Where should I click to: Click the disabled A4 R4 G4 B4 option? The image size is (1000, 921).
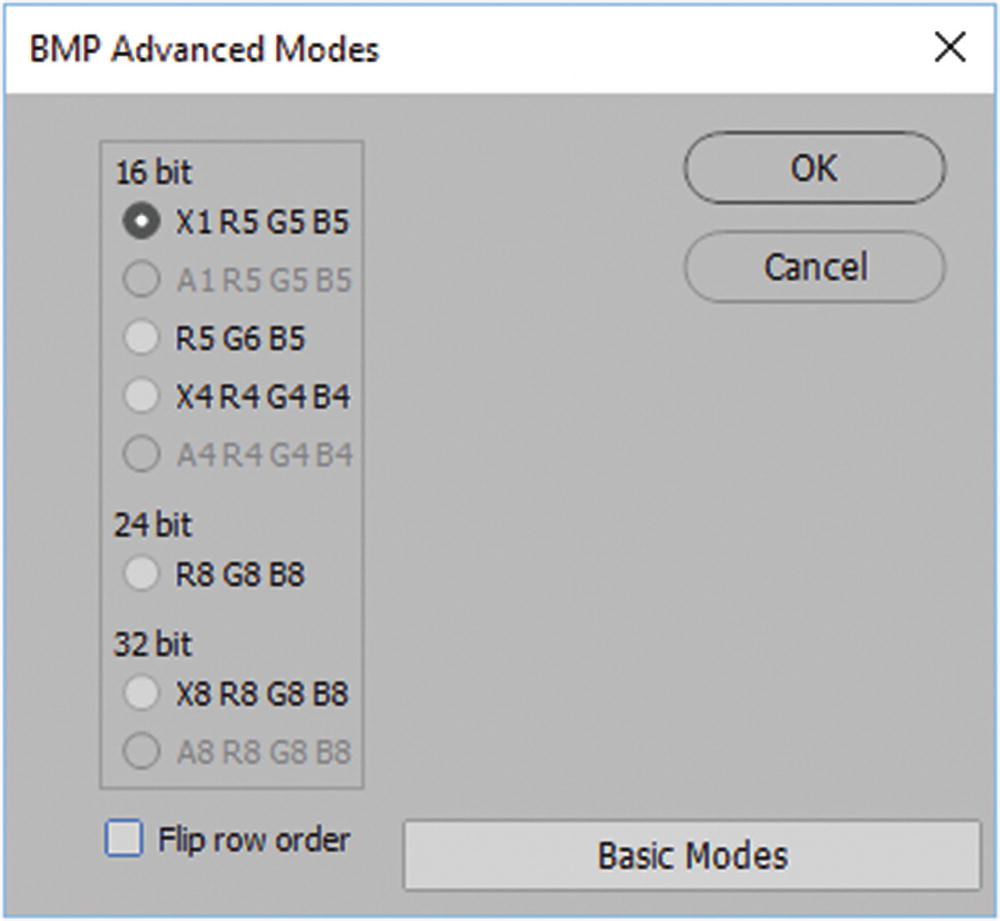tap(140, 455)
